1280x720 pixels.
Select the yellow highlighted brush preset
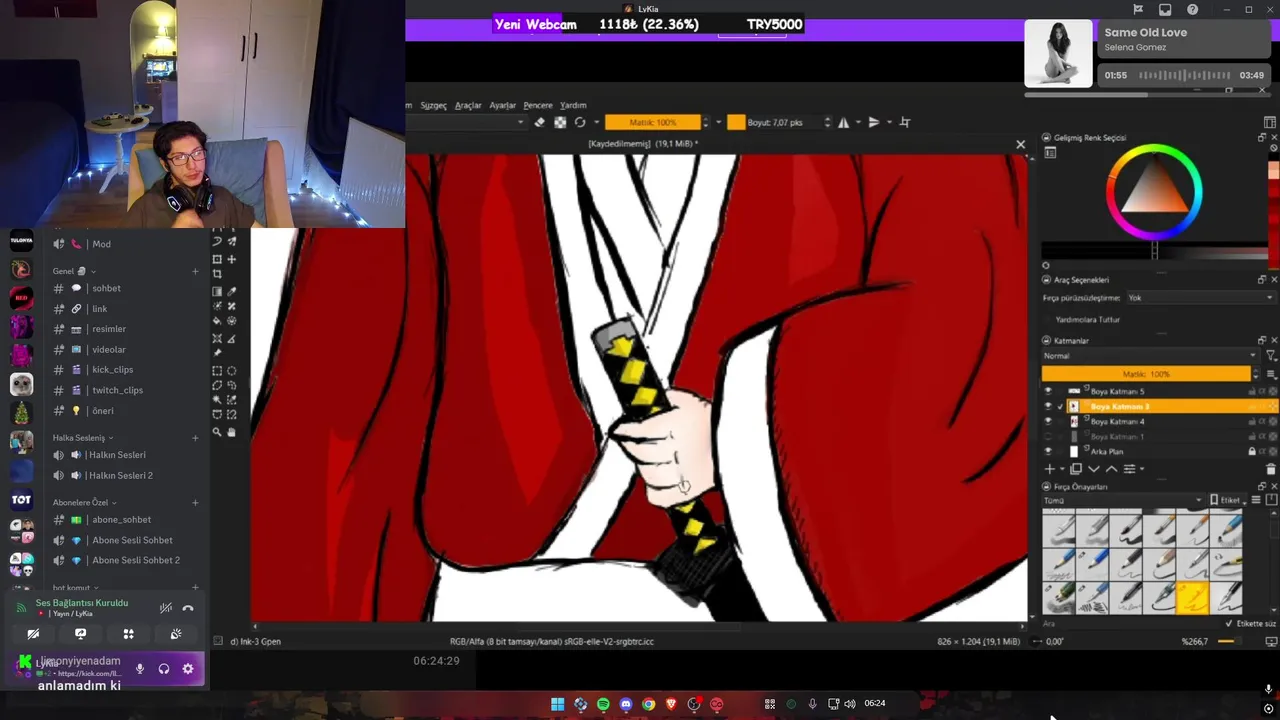coord(1192,598)
